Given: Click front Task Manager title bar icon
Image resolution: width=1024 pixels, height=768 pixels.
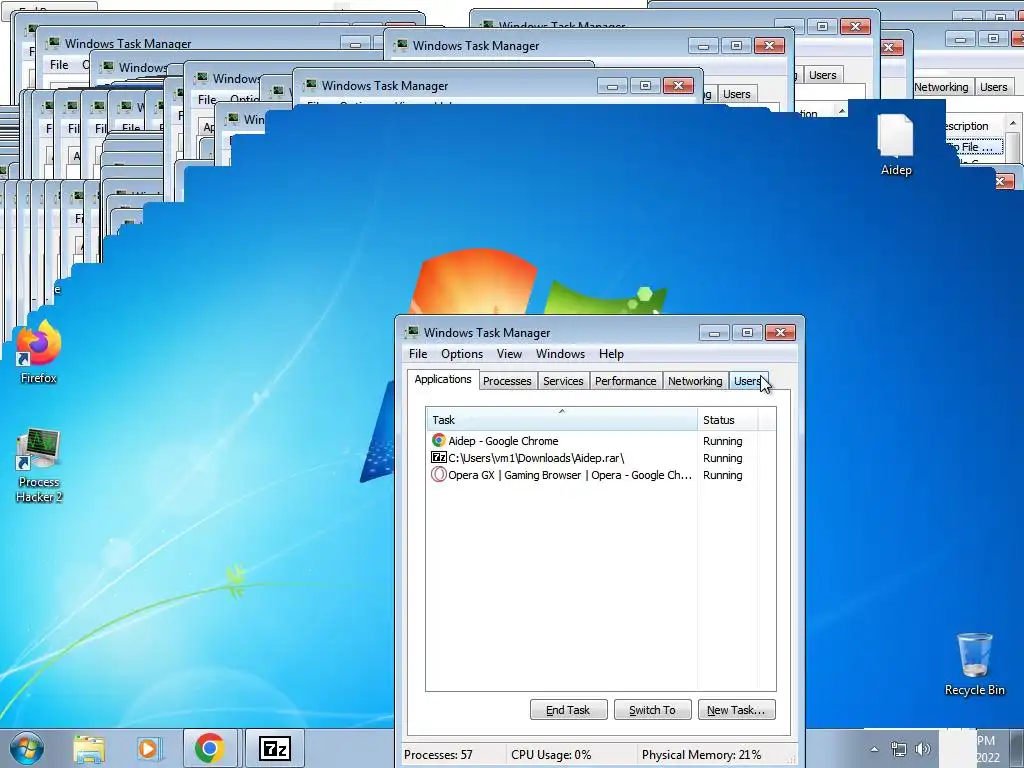Looking at the screenshot, I should [411, 332].
